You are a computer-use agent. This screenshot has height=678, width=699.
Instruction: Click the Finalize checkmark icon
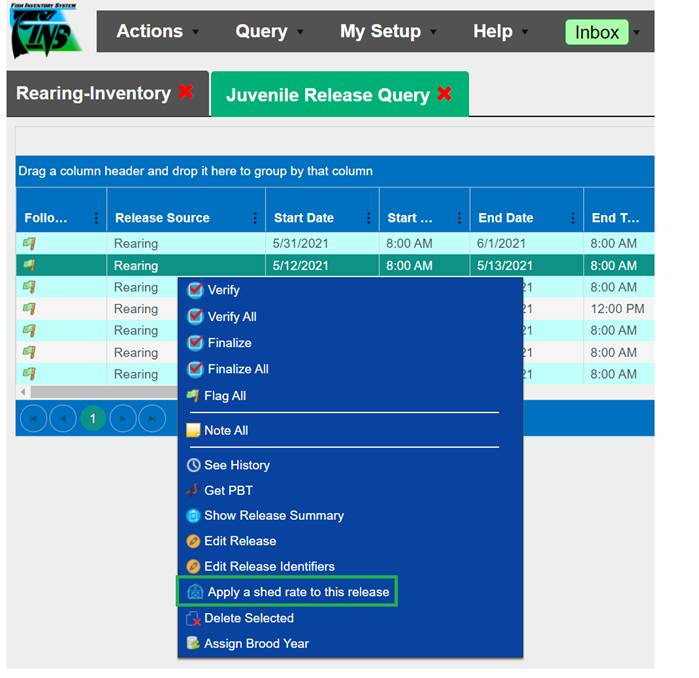pos(195,343)
